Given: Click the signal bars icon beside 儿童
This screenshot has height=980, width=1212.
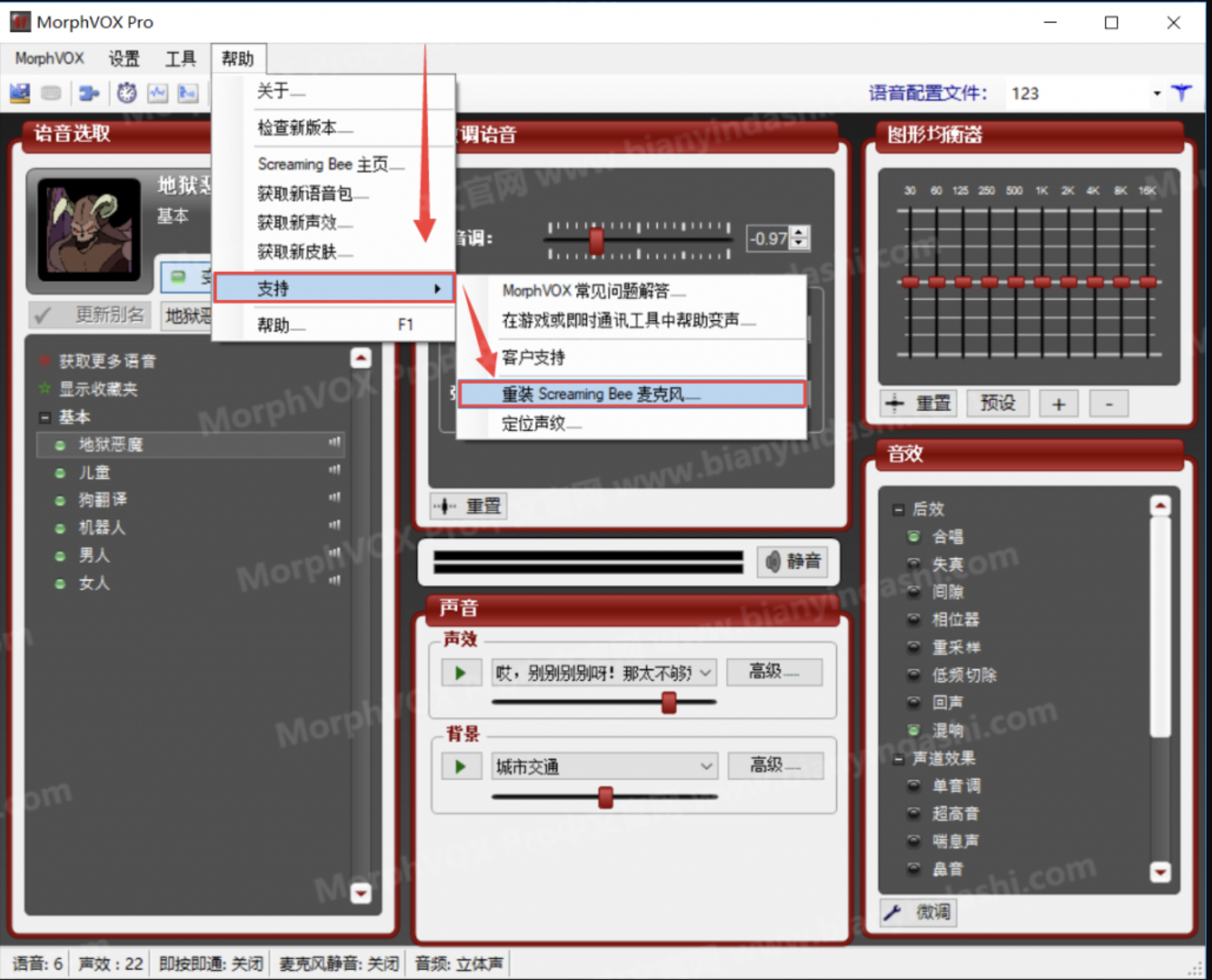Looking at the screenshot, I should coord(335,470).
